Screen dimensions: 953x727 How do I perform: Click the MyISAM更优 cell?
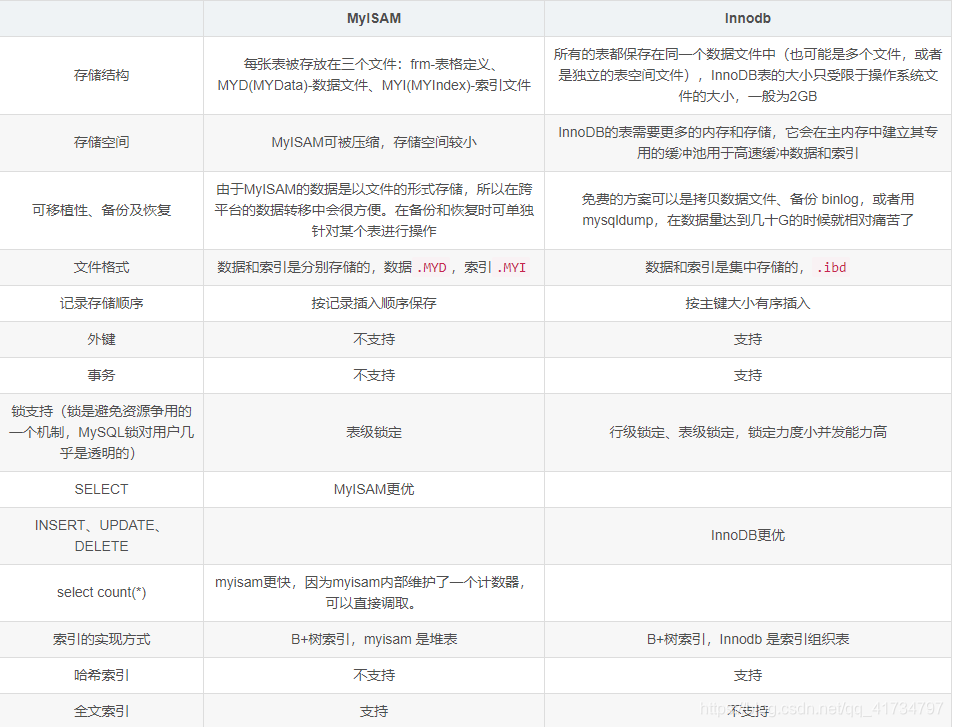(x=374, y=489)
